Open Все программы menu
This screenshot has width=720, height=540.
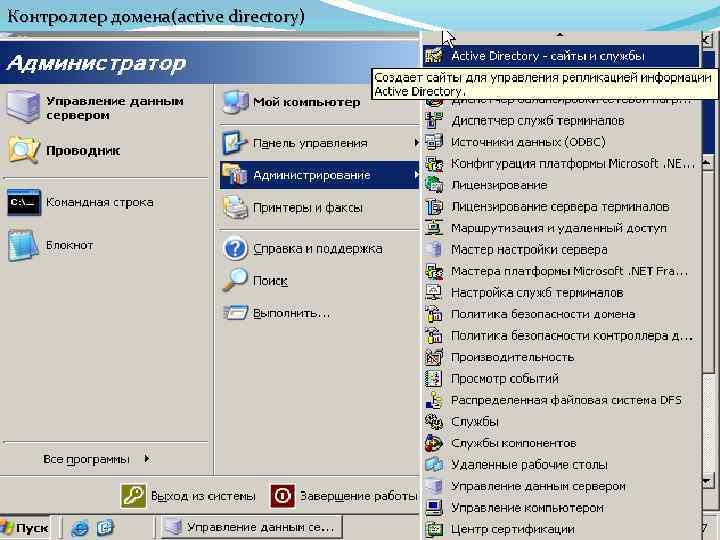pos(96,459)
